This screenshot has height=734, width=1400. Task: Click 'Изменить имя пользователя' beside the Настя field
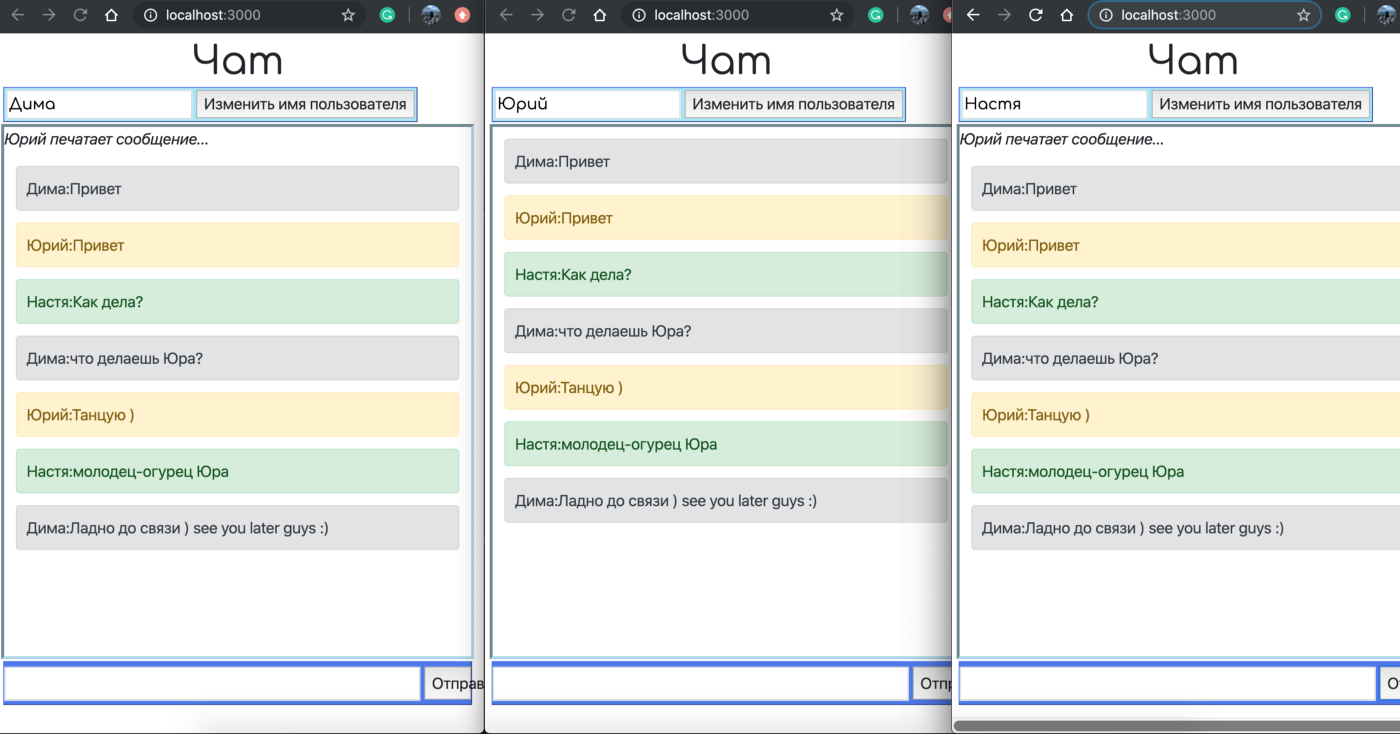(1260, 104)
